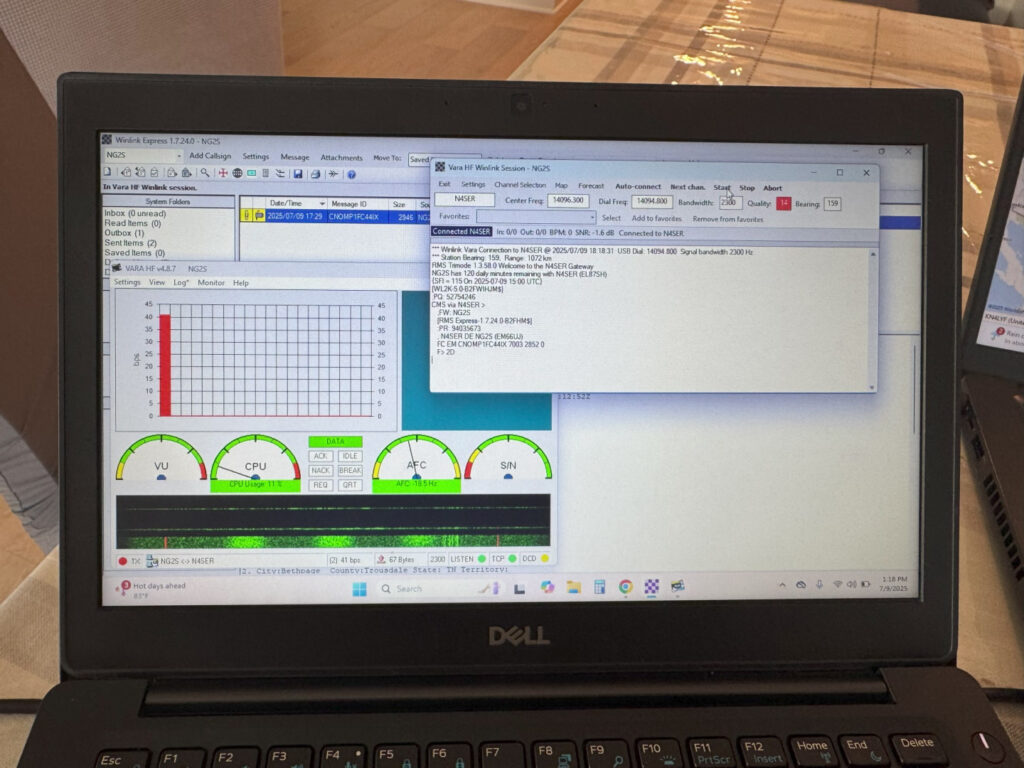Click the N4SER callsign field
The height and width of the screenshot is (768, 1024).
464,199
